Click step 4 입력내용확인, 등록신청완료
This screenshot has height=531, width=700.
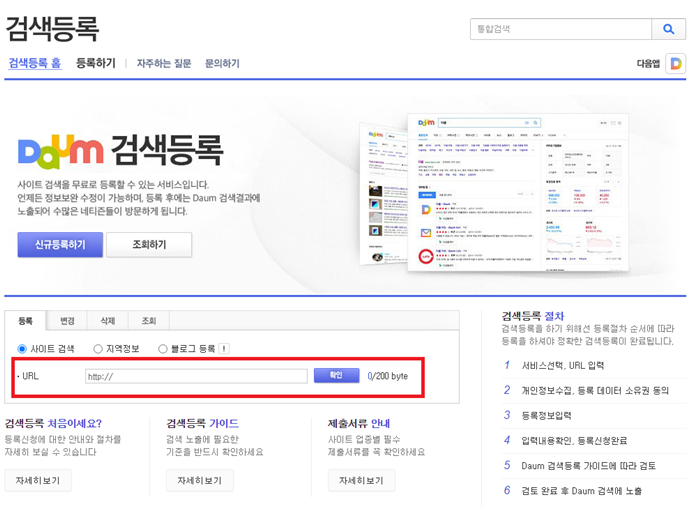point(574,440)
